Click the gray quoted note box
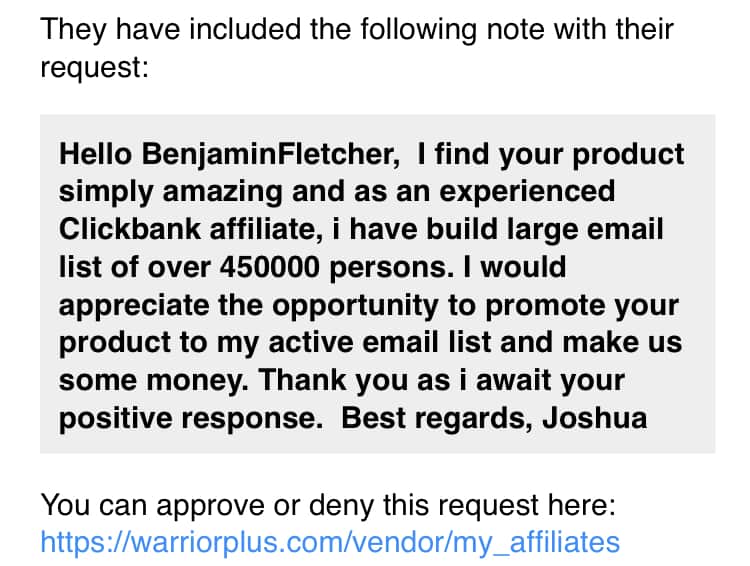The height and width of the screenshot is (566, 750). (x=377, y=284)
